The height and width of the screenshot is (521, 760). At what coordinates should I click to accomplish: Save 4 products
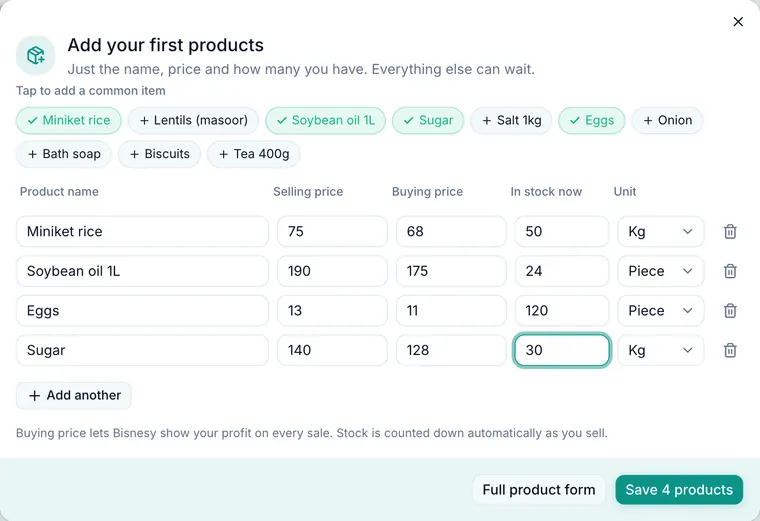tap(679, 489)
